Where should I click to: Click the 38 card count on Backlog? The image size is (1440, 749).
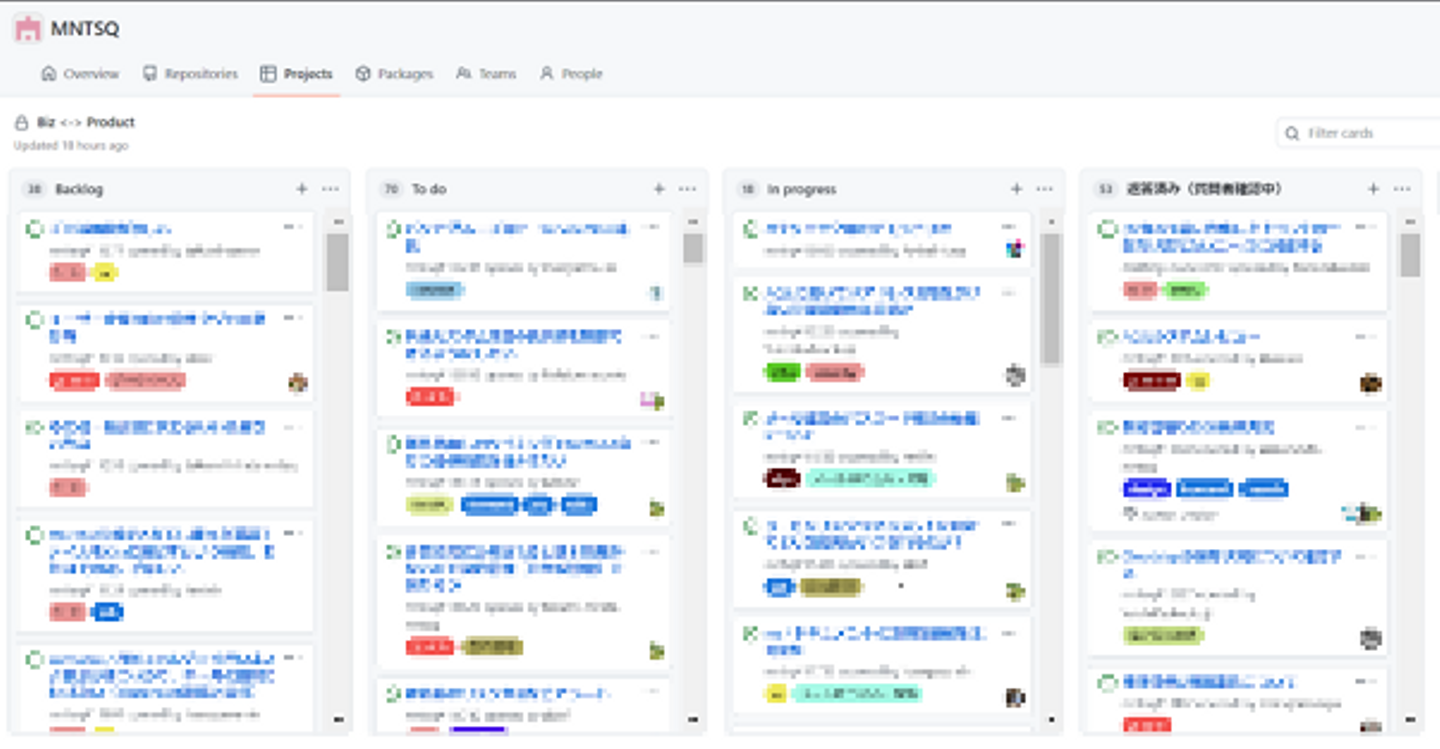click(34, 189)
